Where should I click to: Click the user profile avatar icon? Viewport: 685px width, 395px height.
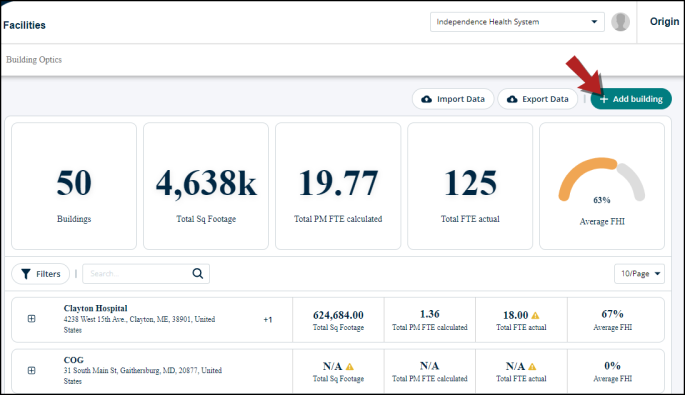click(620, 22)
